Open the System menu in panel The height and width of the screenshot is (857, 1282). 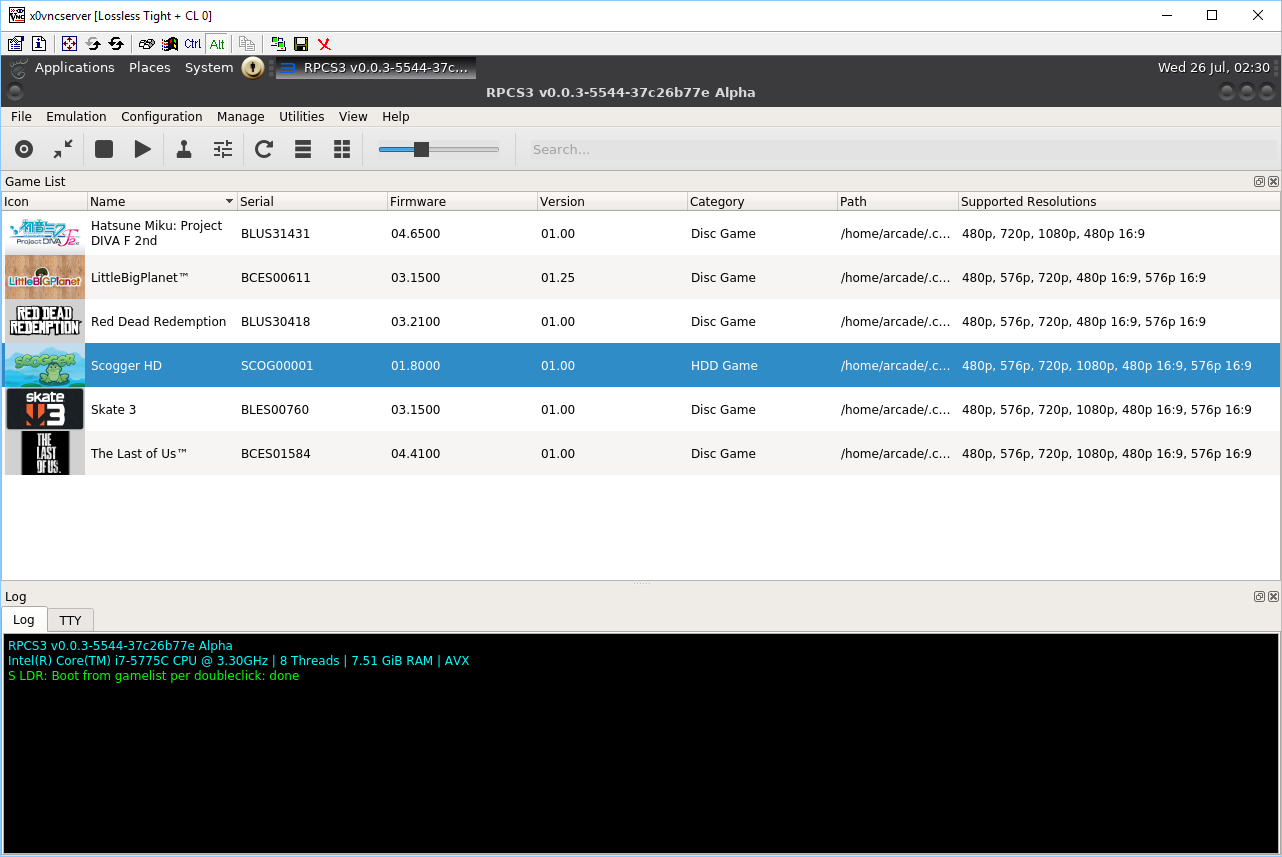coord(209,68)
